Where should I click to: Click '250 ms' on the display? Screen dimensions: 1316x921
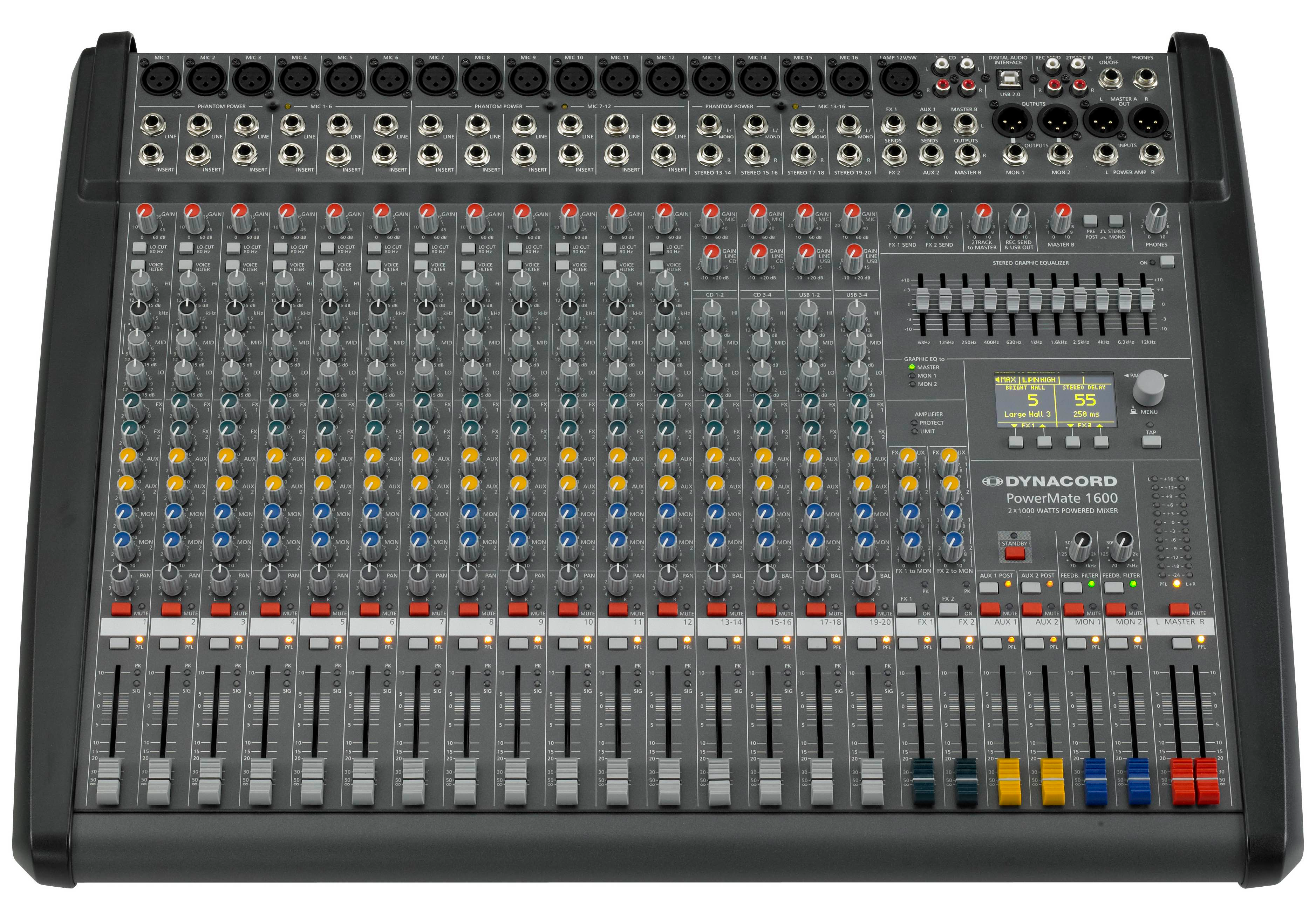click(1086, 414)
